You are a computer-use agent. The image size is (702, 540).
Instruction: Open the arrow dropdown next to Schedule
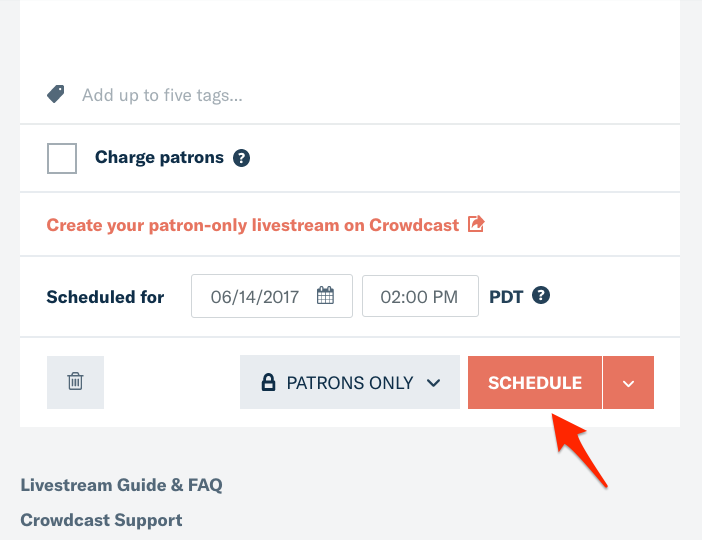point(628,382)
